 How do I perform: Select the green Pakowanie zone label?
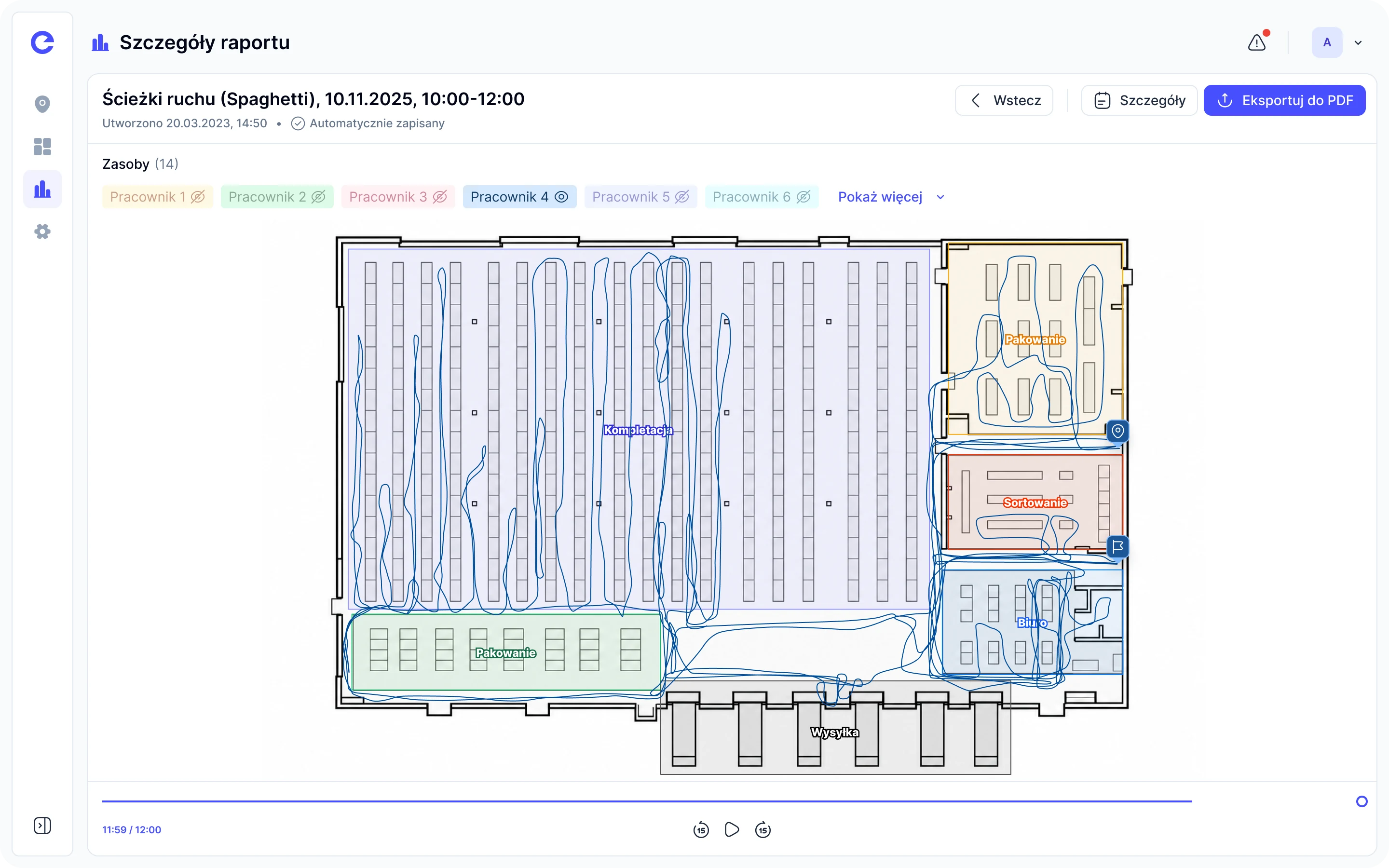[x=505, y=653]
